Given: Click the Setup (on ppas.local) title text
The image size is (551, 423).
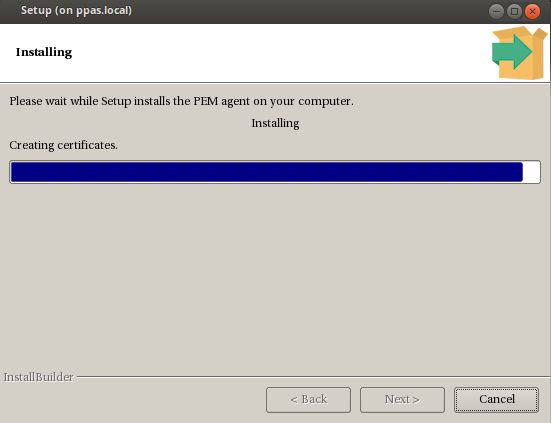Looking at the screenshot, I should point(76,11).
